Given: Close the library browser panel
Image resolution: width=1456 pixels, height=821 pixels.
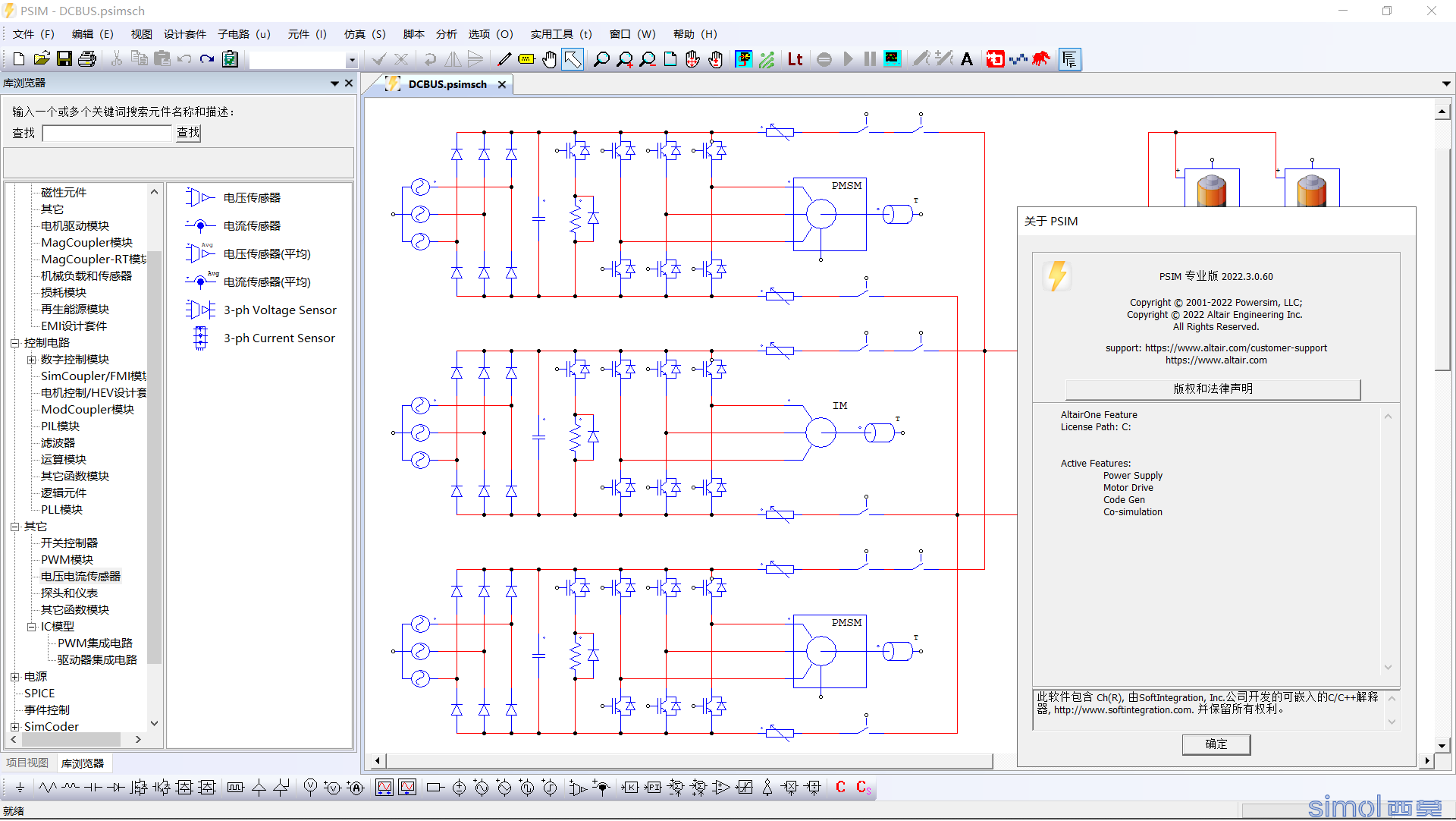Looking at the screenshot, I should point(349,83).
